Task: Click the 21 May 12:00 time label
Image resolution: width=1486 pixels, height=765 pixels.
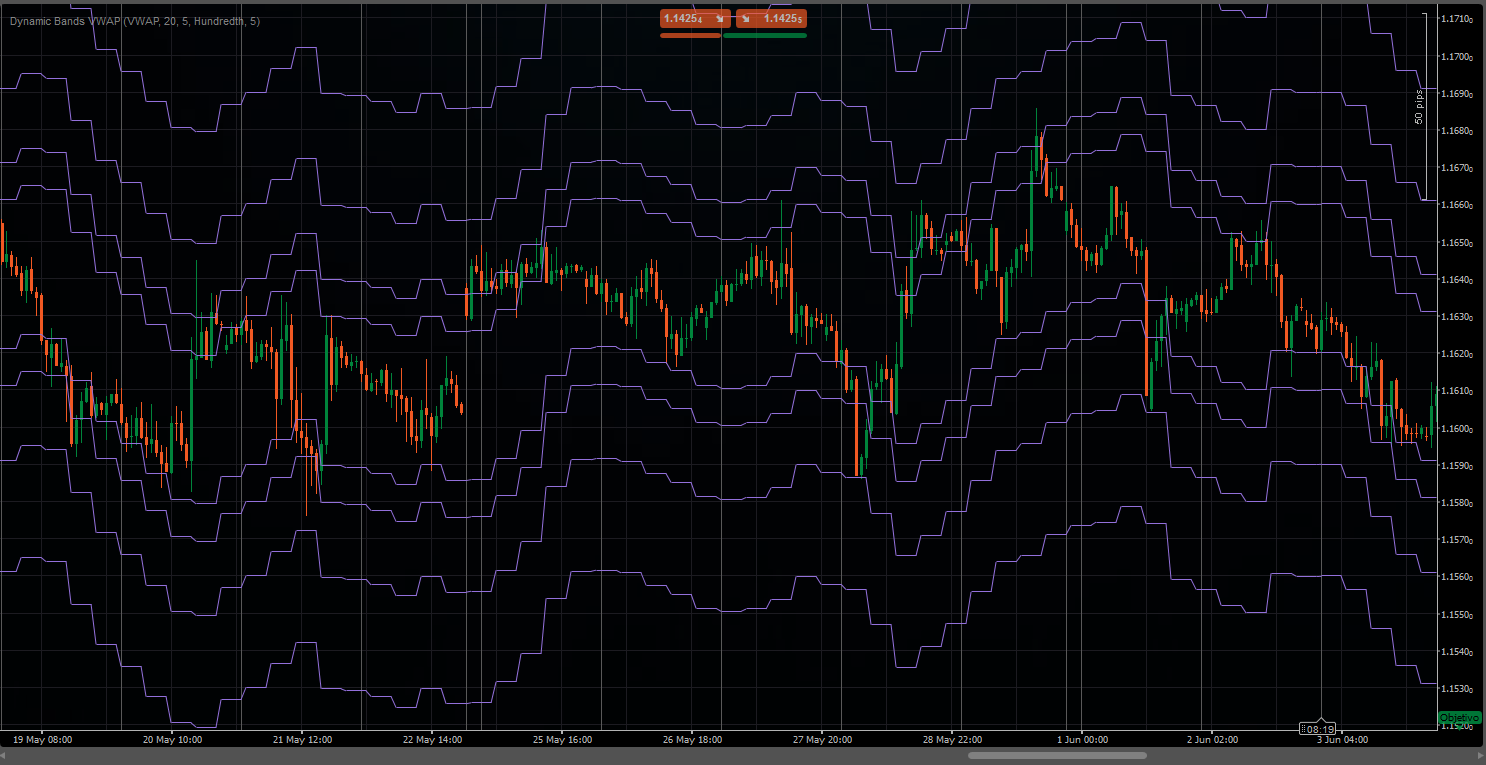Action: 302,740
